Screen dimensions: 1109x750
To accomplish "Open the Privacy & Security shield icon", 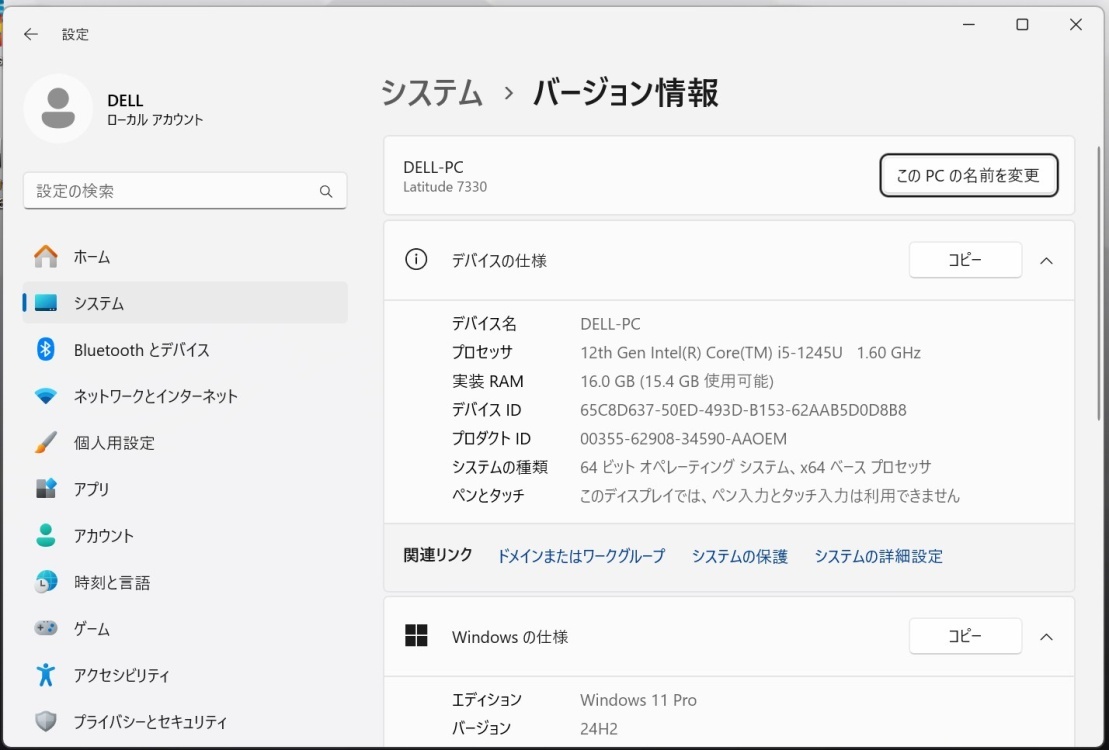I will pos(46,721).
